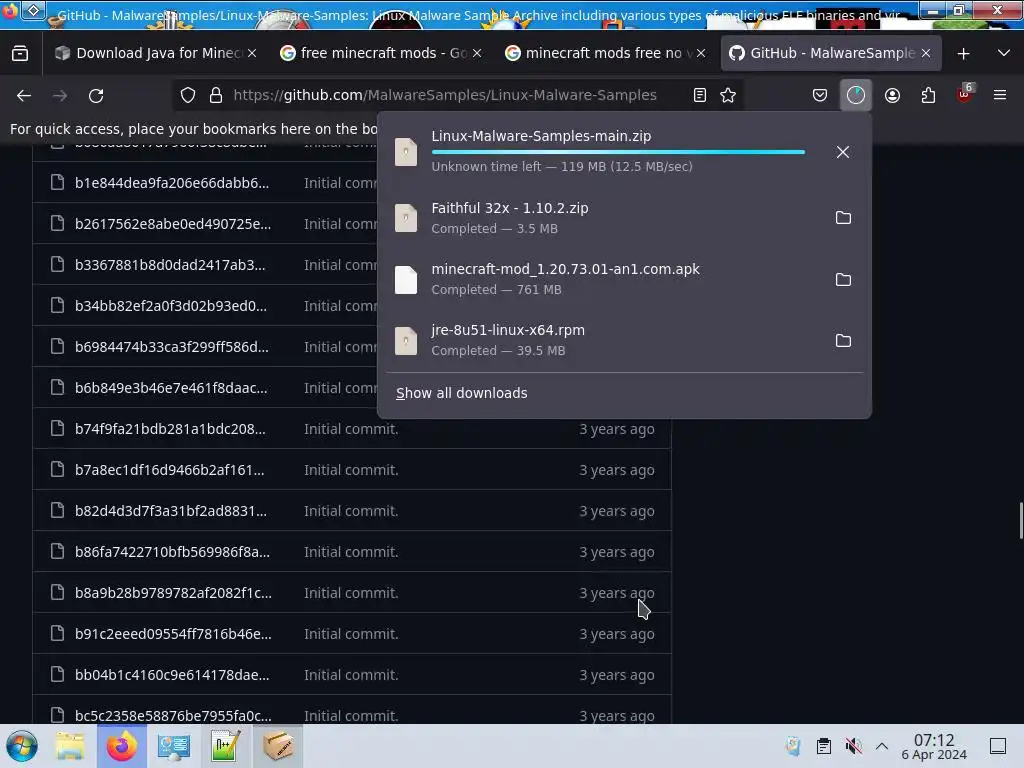Open file b91c2eeed09554ff7816b46e...

[173, 634]
